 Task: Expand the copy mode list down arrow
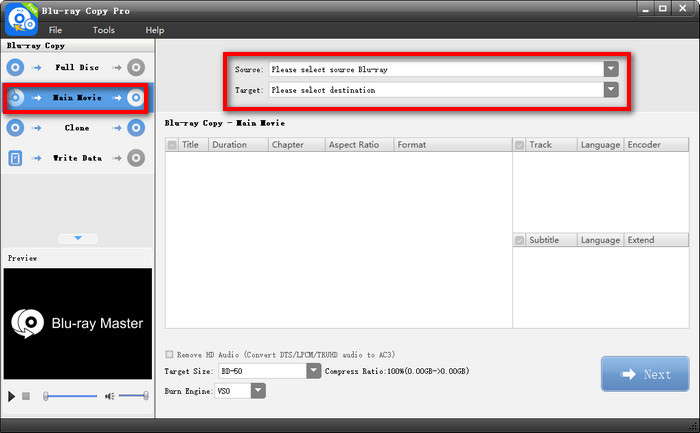[78, 238]
